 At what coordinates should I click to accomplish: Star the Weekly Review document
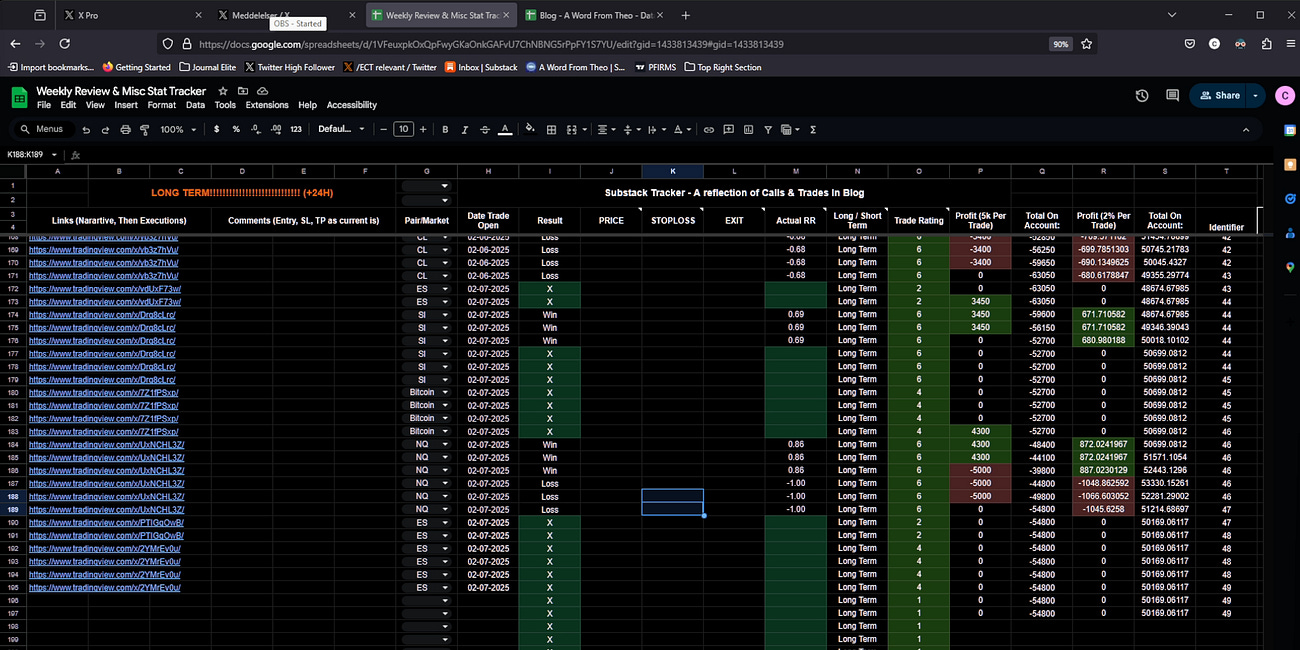click(x=223, y=91)
